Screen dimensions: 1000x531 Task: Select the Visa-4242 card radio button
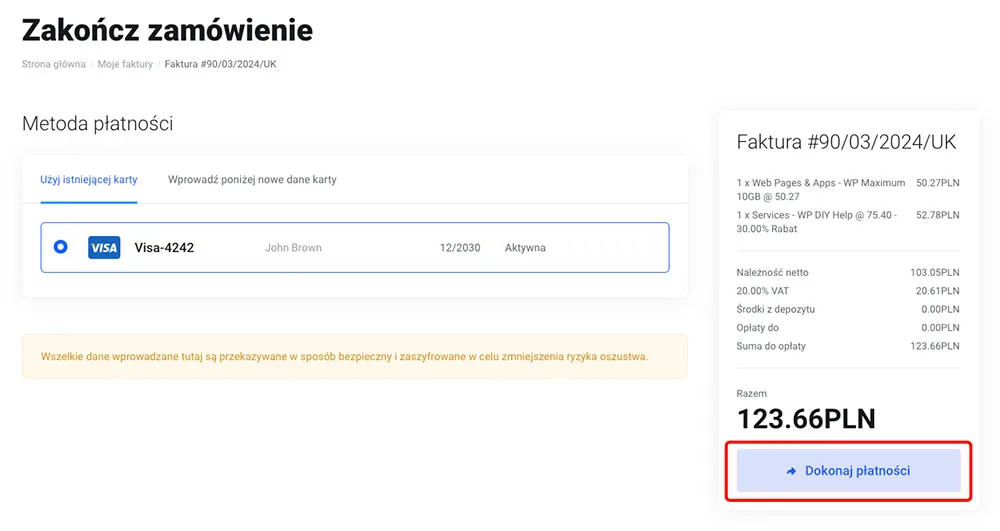(x=61, y=247)
